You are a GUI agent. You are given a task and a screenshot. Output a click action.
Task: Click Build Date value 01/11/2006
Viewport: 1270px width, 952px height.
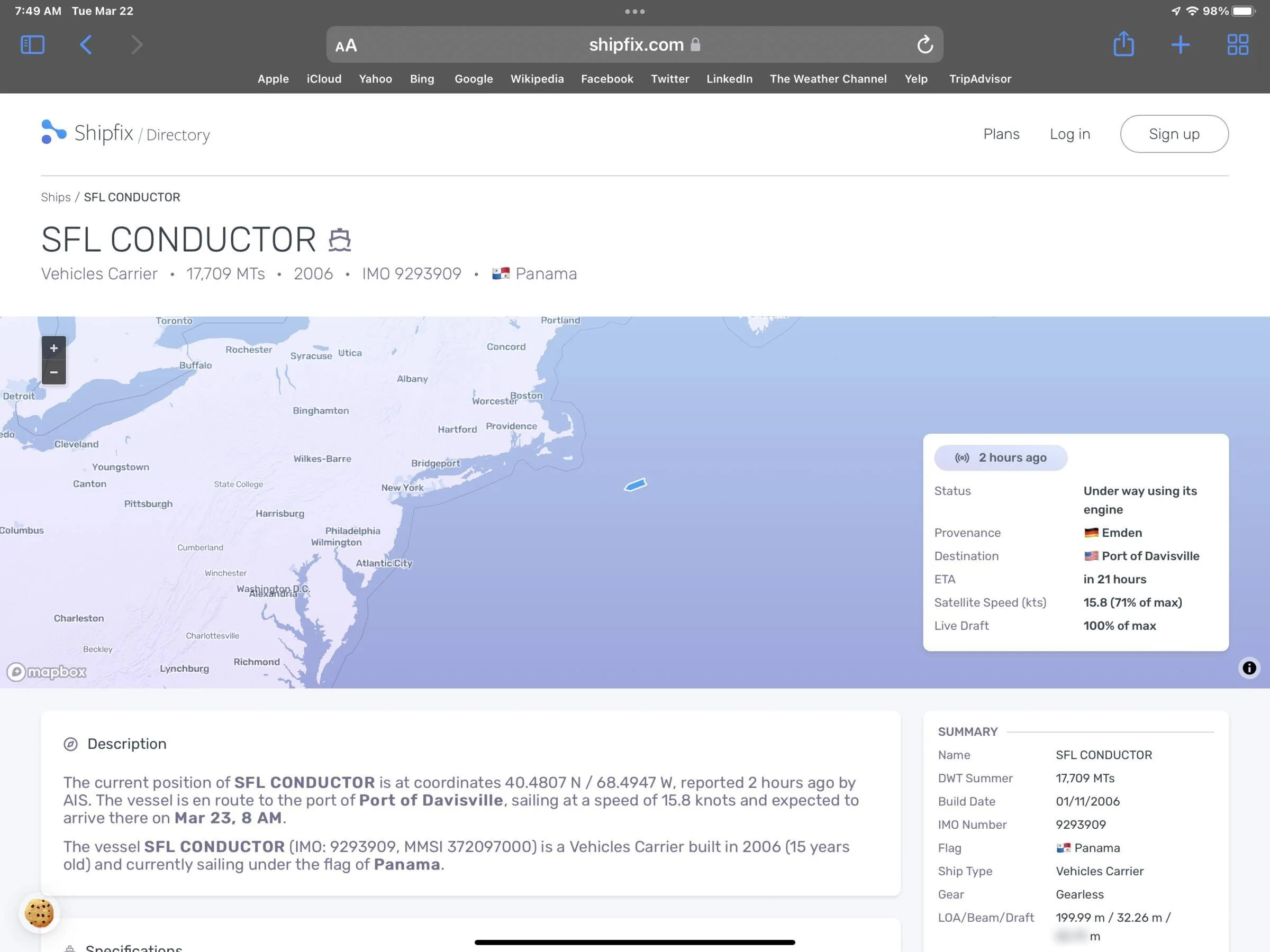click(x=1087, y=802)
